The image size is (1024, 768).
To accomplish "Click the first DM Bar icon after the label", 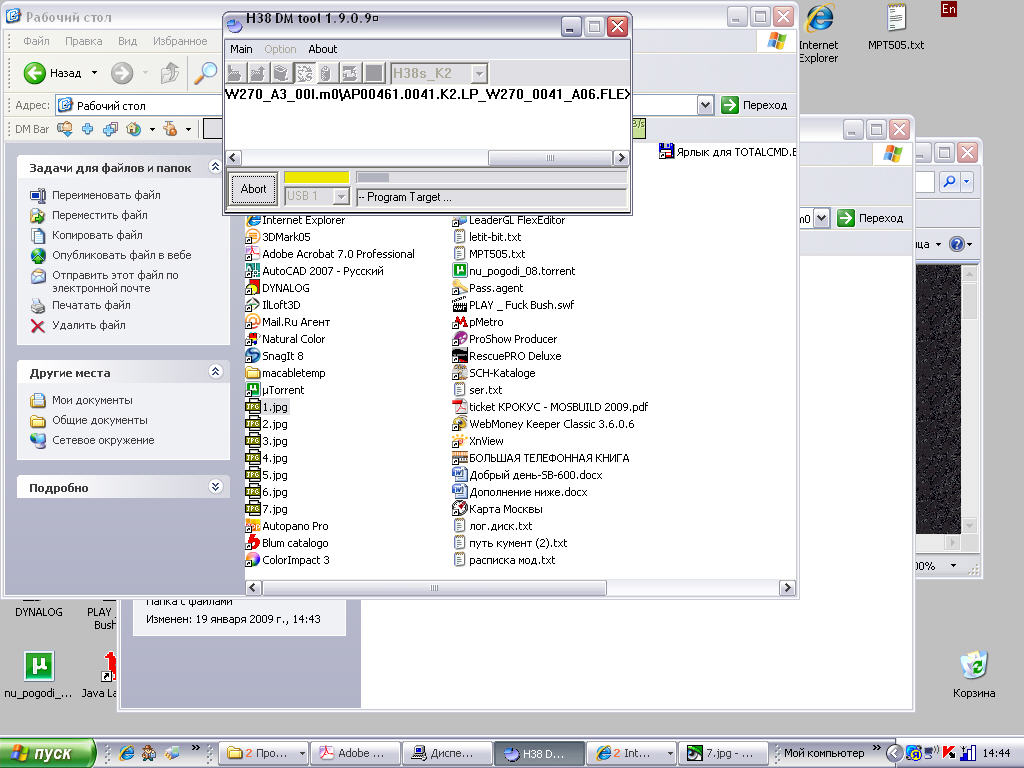I will pyautogui.click(x=65, y=129).
